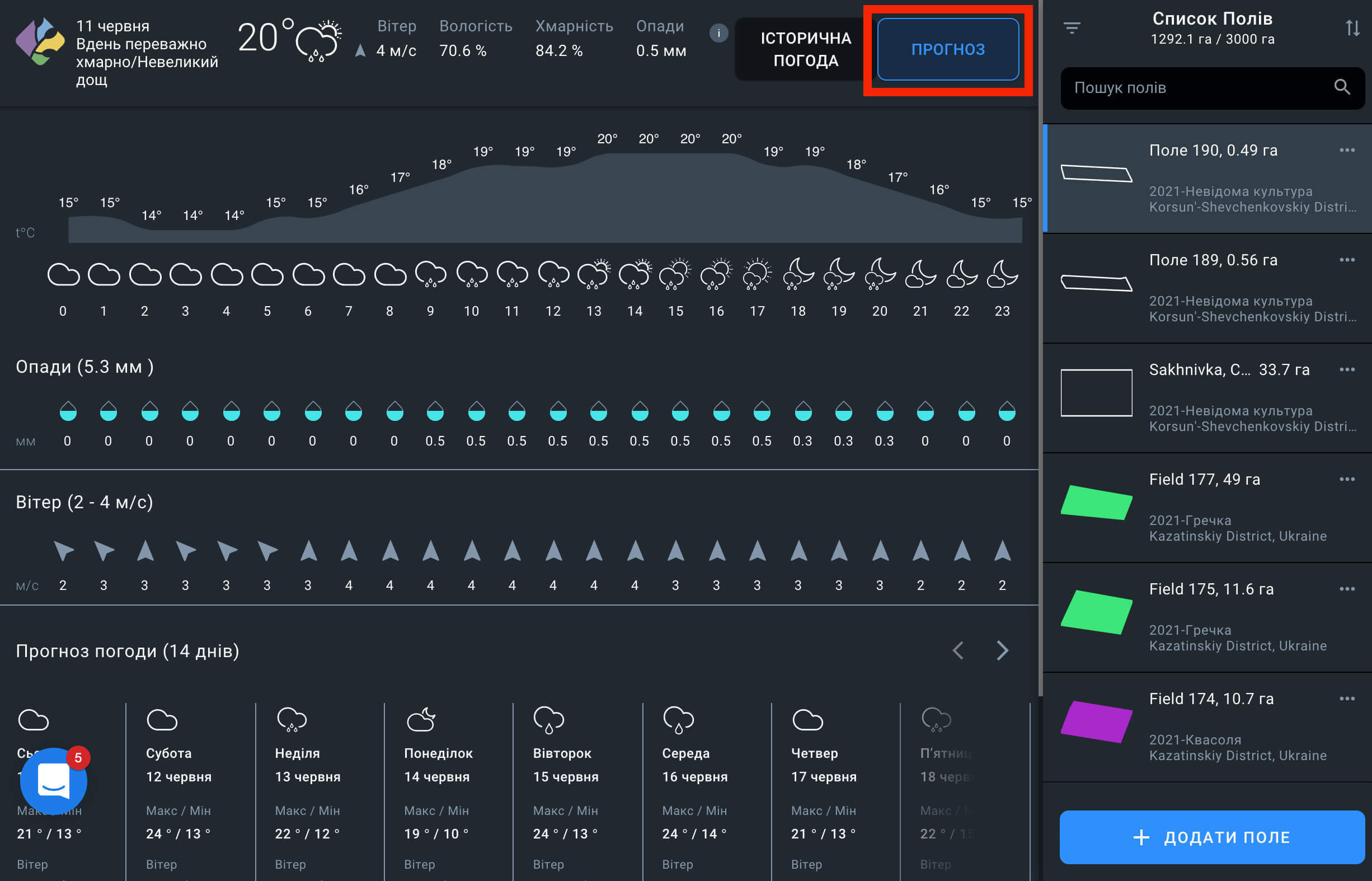Click the app logo icon
Screen dimensions: 1372x881
pyautogui.click(x=40, y=41)
